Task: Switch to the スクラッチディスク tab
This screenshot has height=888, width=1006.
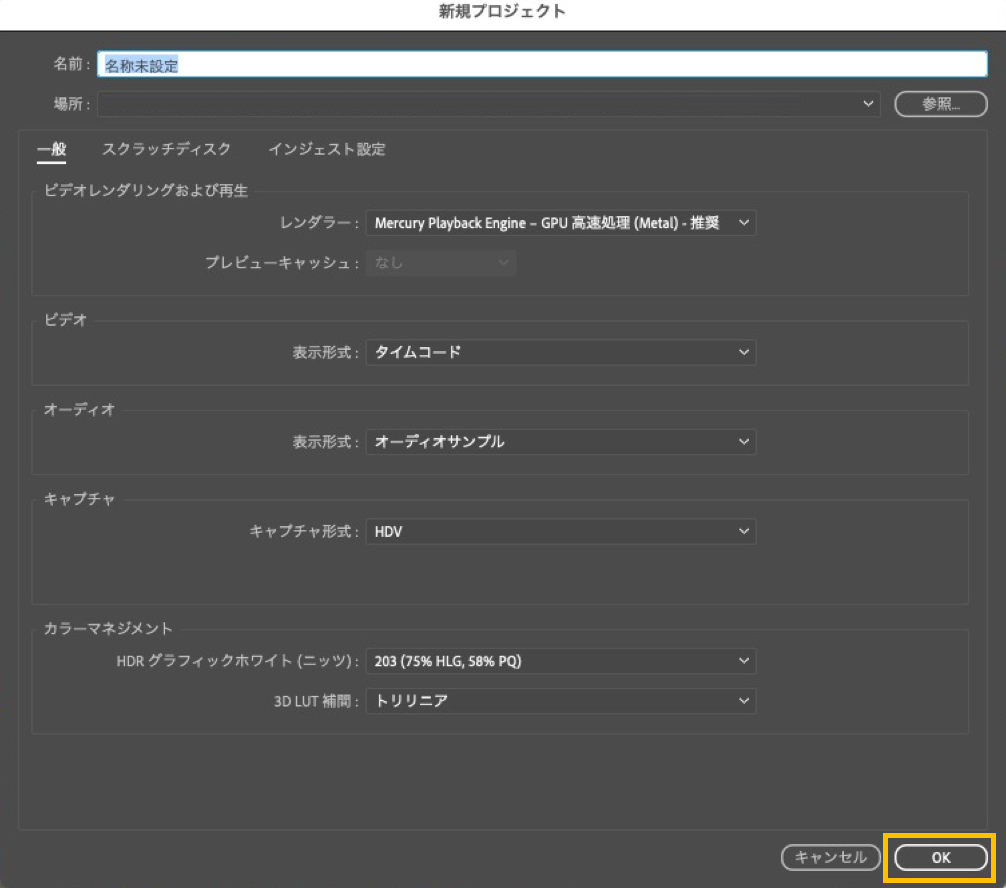Action: pyautogui.click(x=166, y=149)
